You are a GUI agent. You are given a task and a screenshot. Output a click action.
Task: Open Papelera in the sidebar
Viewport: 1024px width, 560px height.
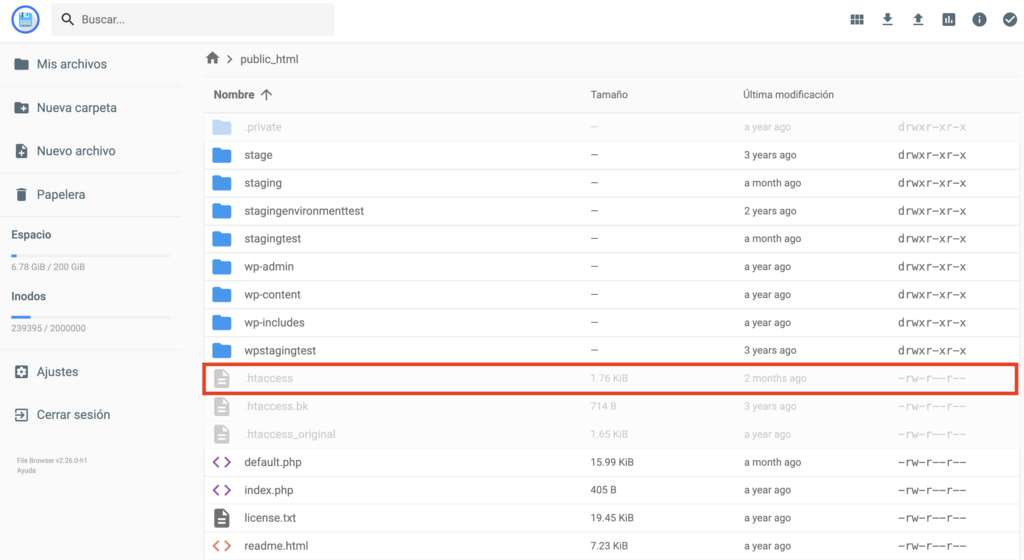coord(60,195)
